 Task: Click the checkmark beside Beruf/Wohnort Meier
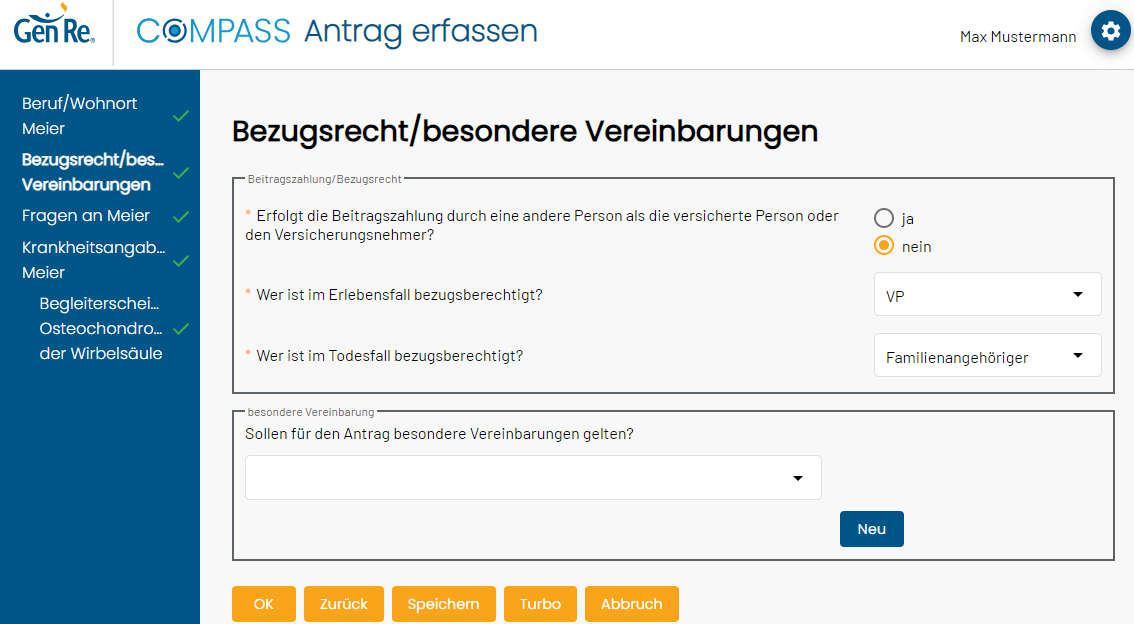(x=181, y=116)
